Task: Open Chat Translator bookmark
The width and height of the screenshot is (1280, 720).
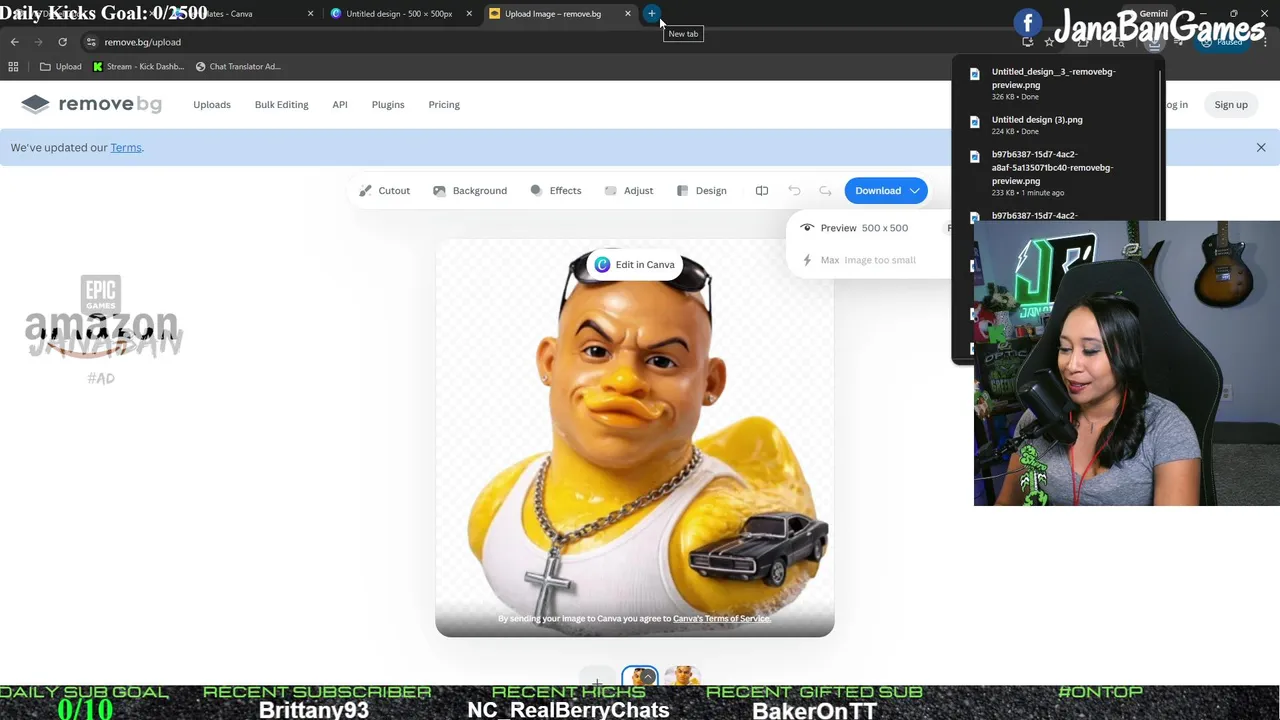Action: point(238,67)
